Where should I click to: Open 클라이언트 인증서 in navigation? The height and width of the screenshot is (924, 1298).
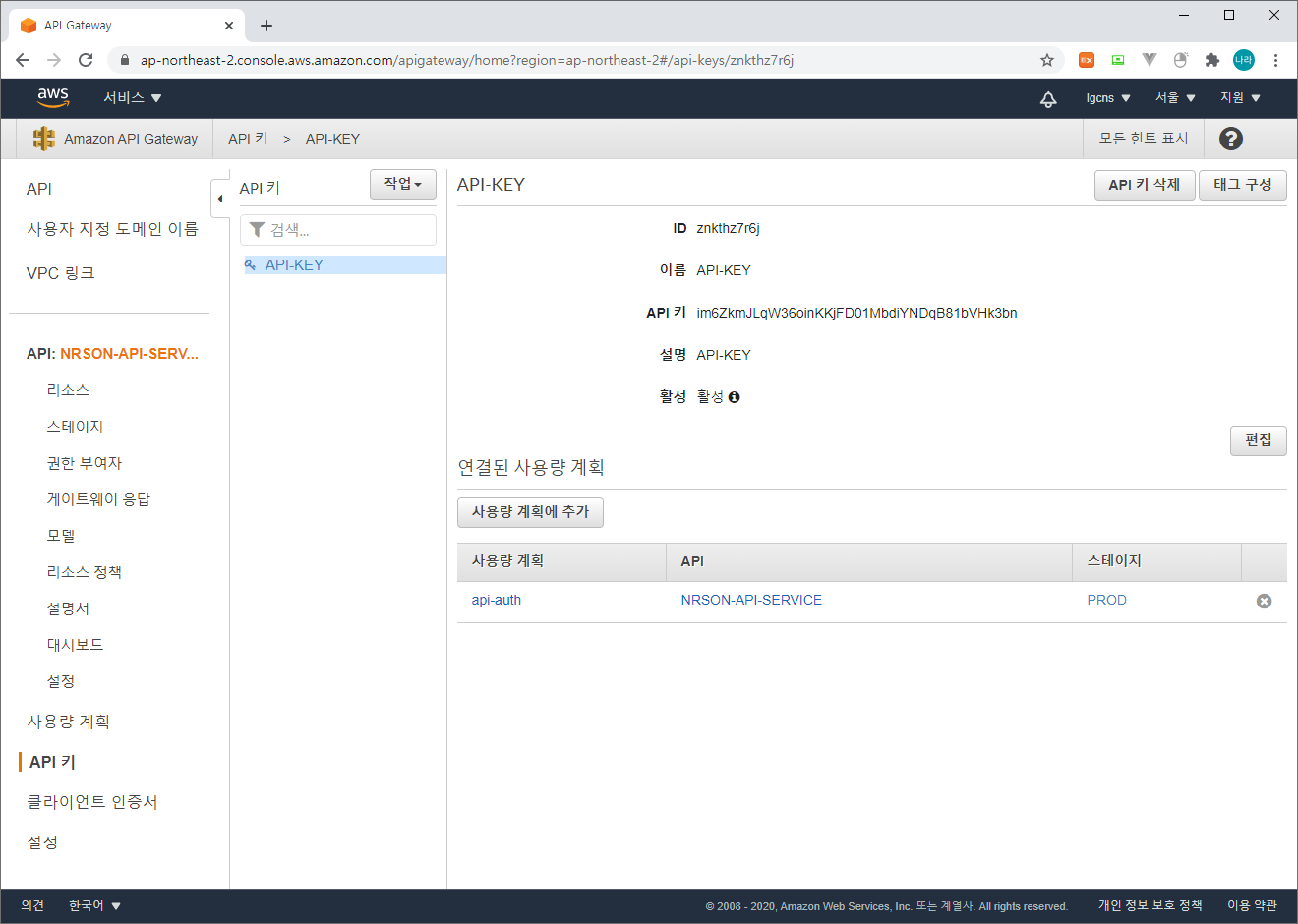click(92, 802)
